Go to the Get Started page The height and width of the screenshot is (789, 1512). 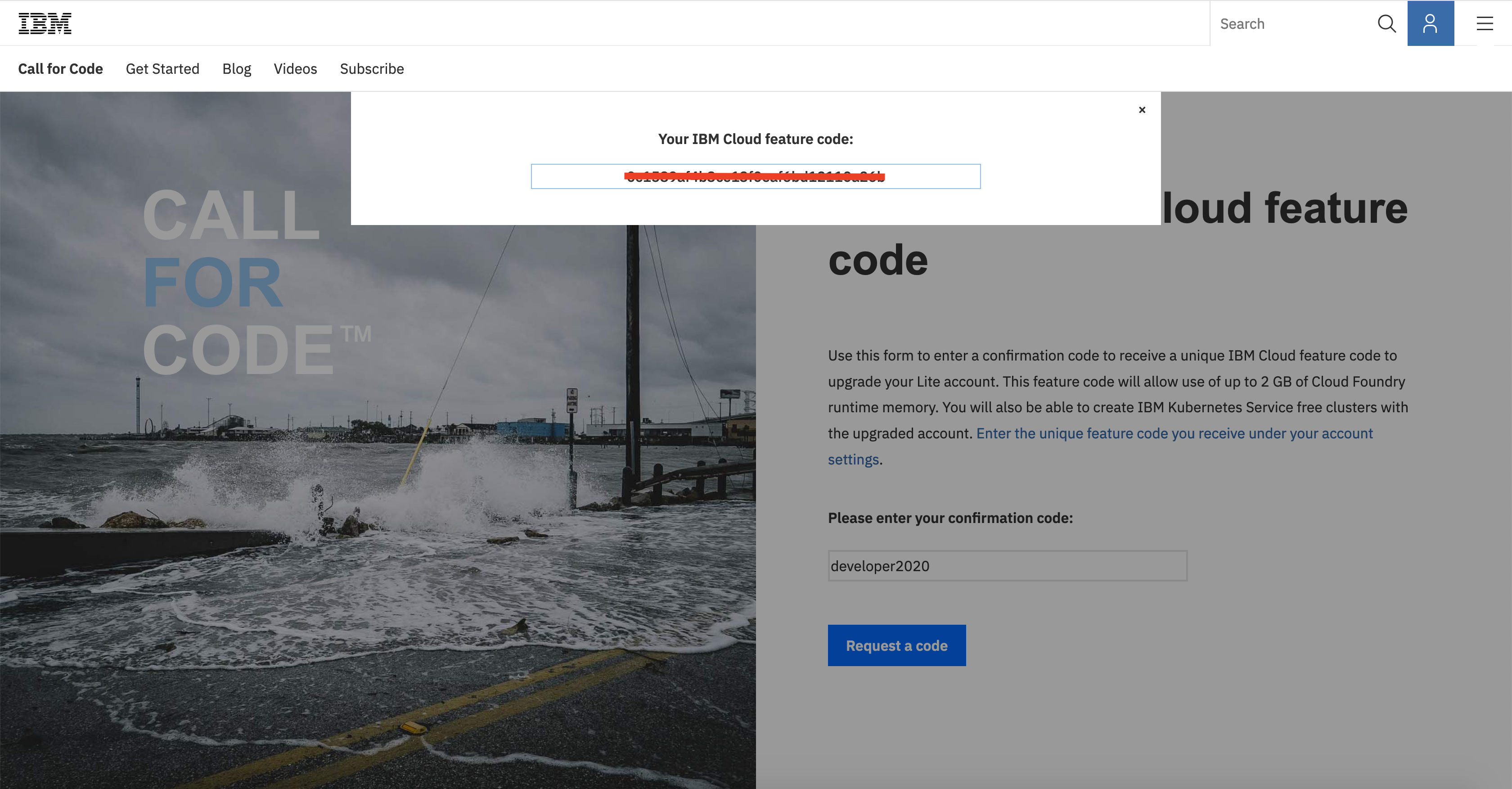click(162, 69)
